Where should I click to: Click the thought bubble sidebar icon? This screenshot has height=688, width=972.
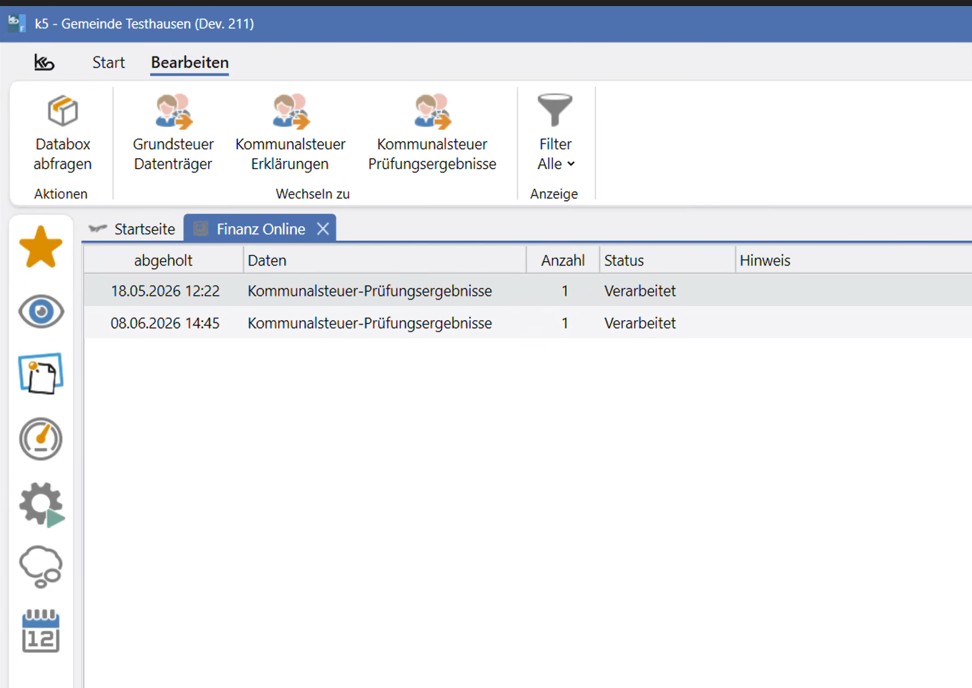(41, 567)
